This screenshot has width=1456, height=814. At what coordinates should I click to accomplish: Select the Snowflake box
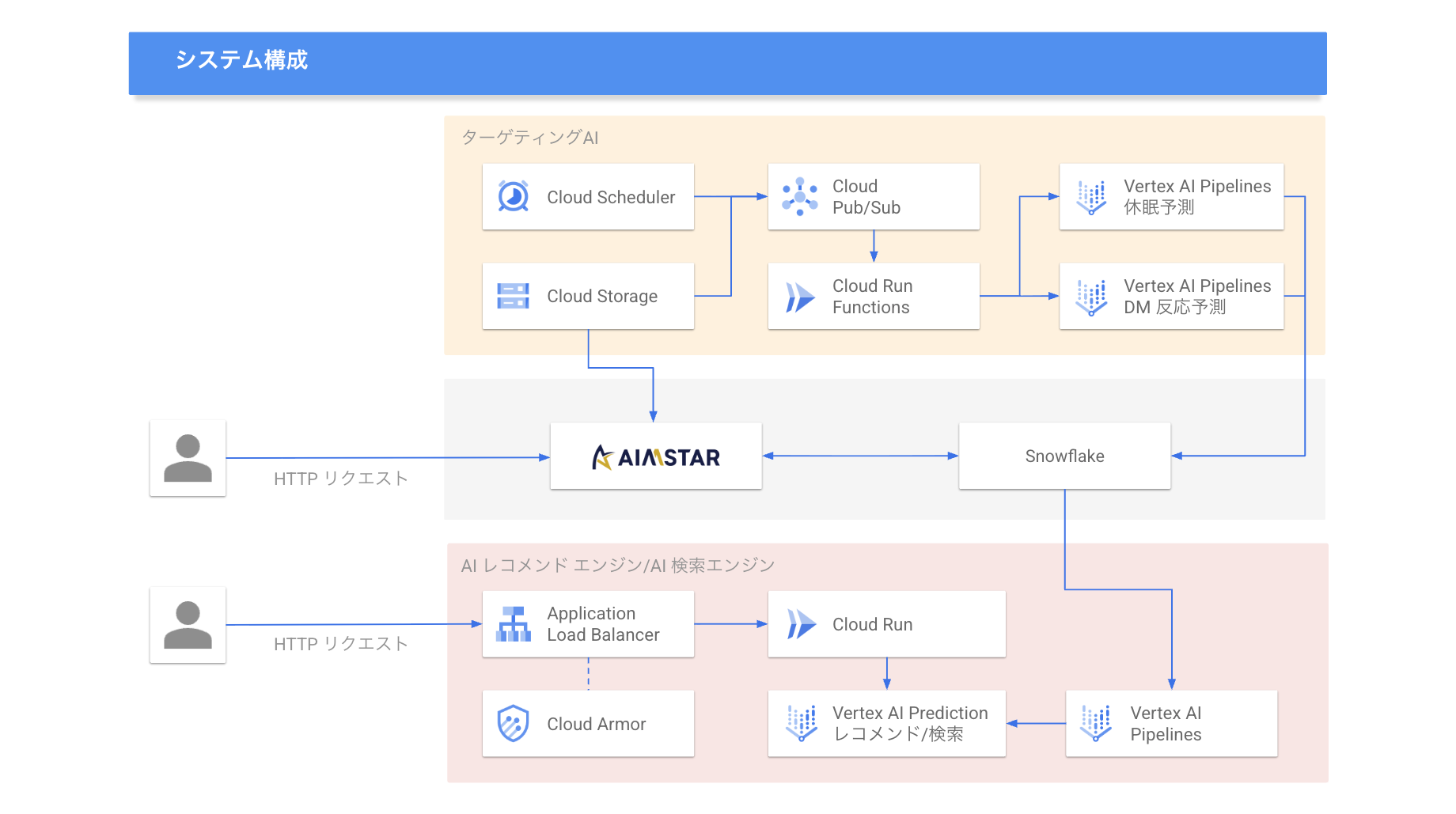point(1064,456)
